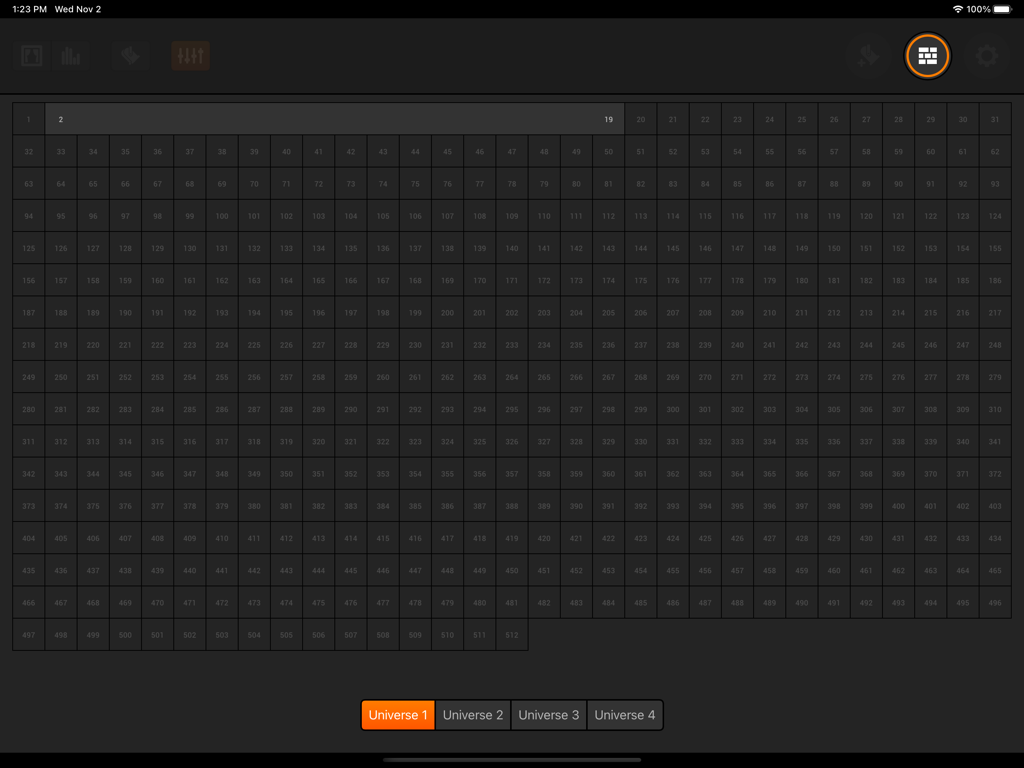Open the settings gear icon
The width and height of the screenshot is (1024, 768).
[x=985, y=56]
